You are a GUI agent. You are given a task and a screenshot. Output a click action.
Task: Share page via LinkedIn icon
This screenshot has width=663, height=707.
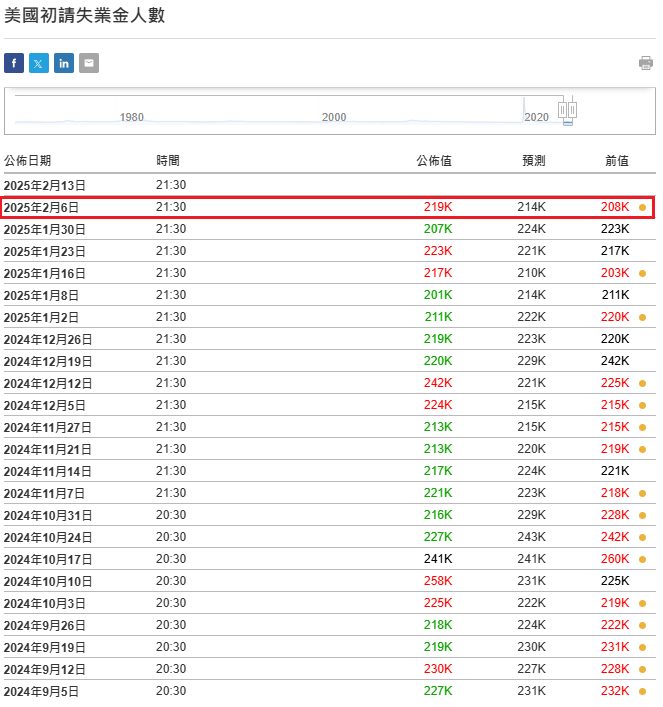(x=64, y=64)
